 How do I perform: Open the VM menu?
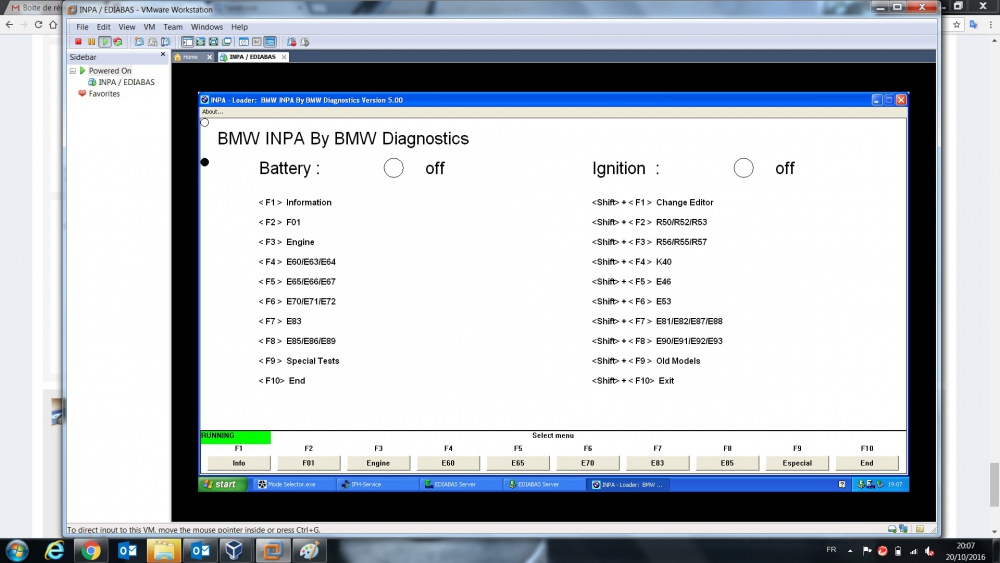click(x=149, y=27)
